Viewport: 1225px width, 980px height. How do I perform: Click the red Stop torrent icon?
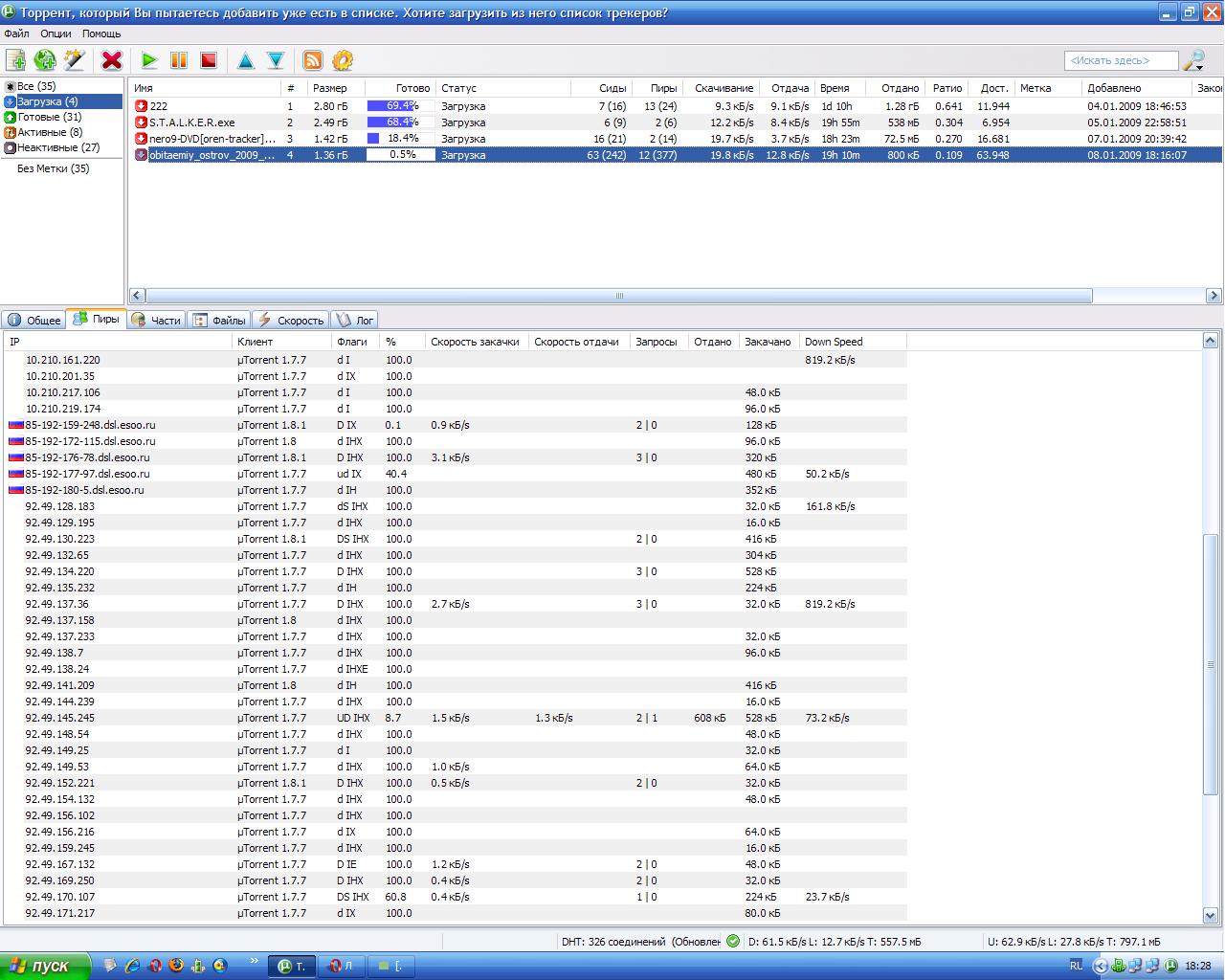[x=209, y=60]
